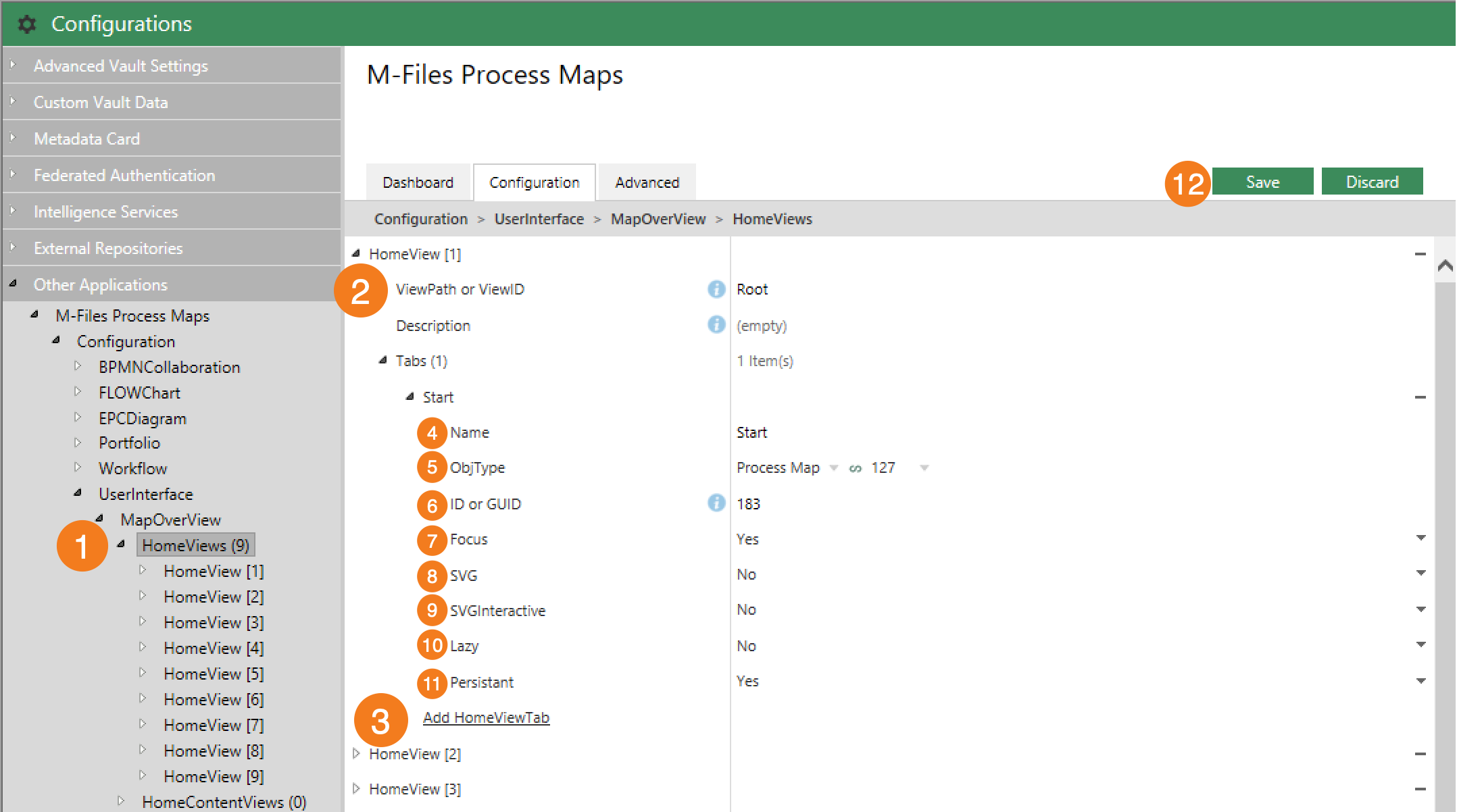Click the info icon next to Description
This screenshot has height=812, width=1457.
coord(716,325)
